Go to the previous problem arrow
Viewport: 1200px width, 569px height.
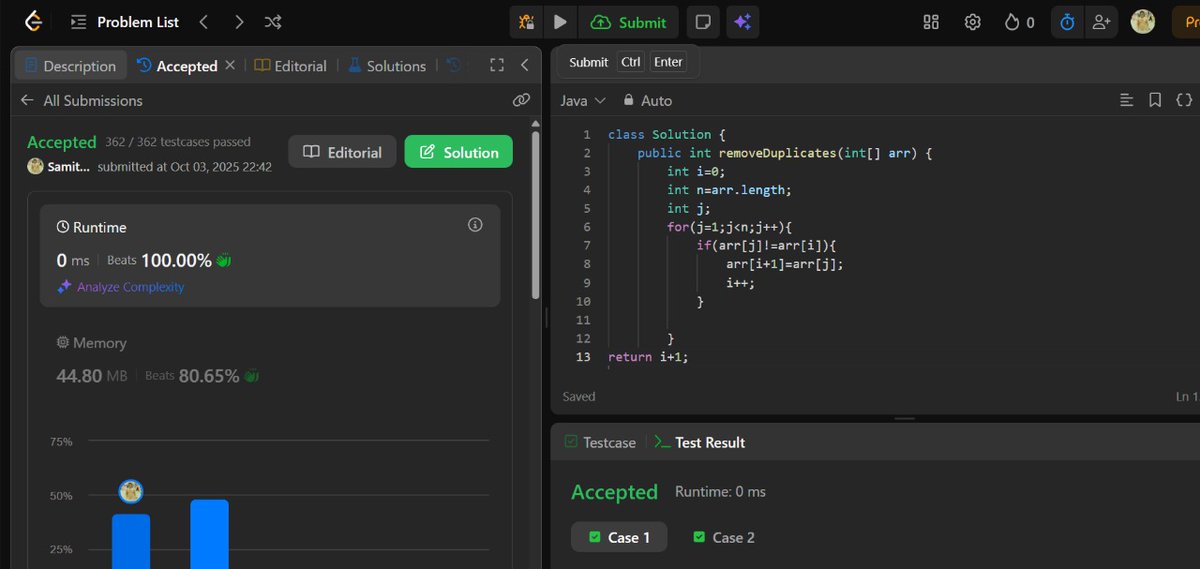pyautogui.click(x=204, y=22)
